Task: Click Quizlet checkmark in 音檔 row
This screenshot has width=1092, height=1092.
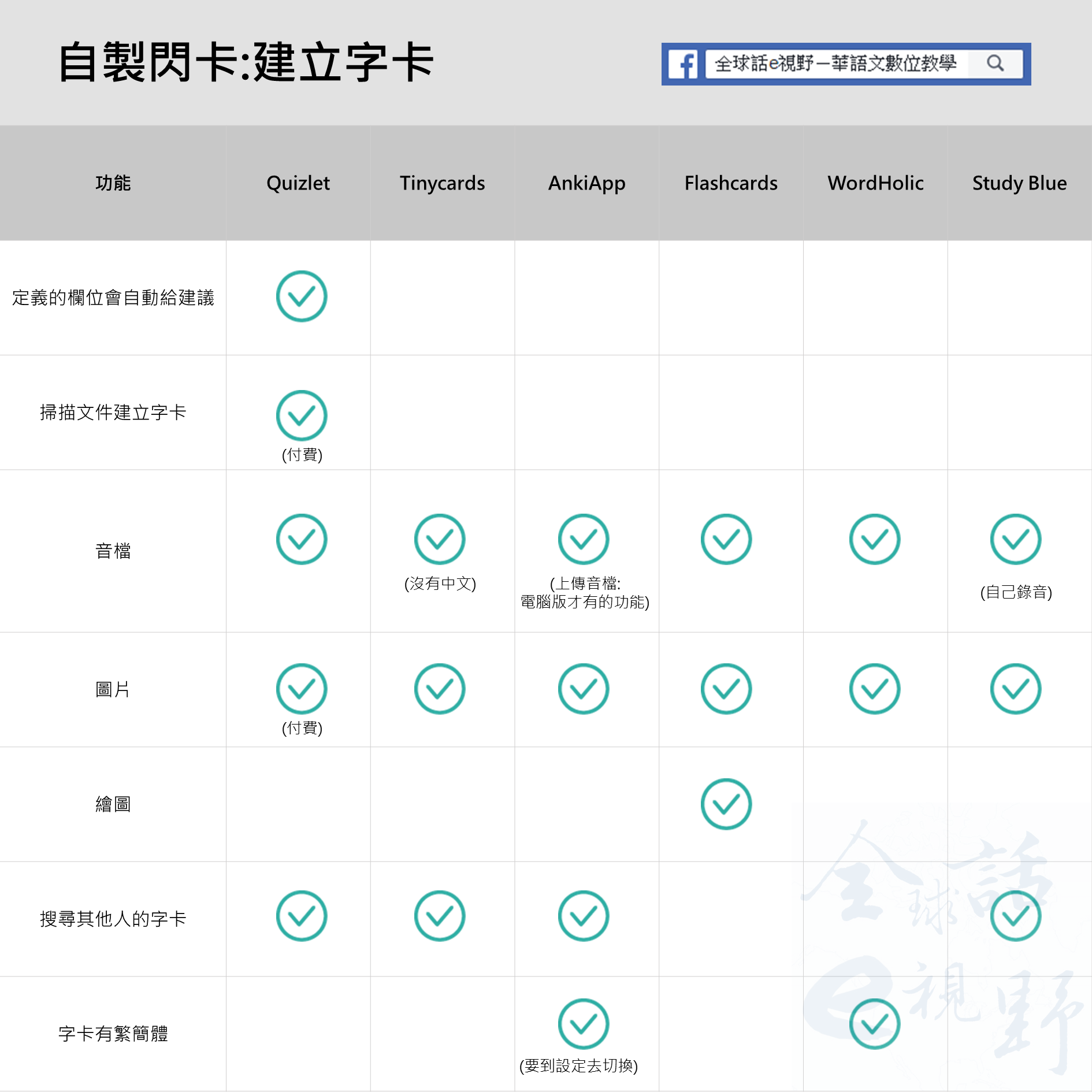Action: tap(302, 539)
